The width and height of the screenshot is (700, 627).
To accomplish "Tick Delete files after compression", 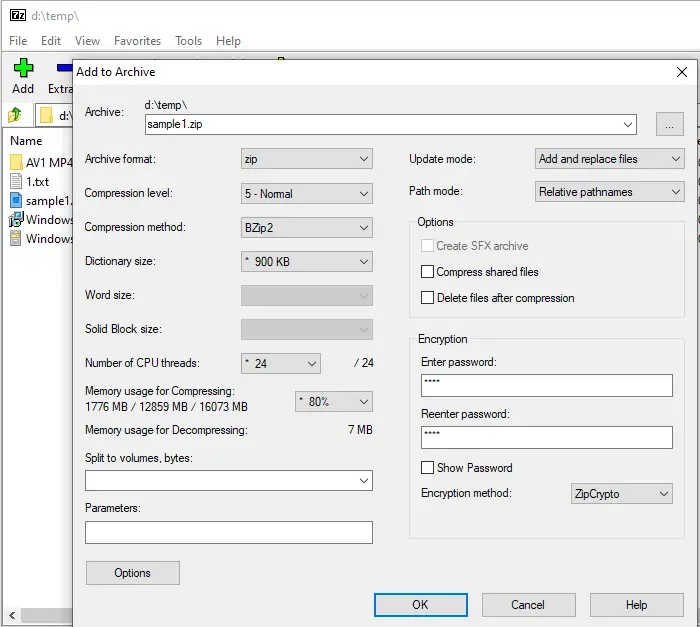I will 427,297.
